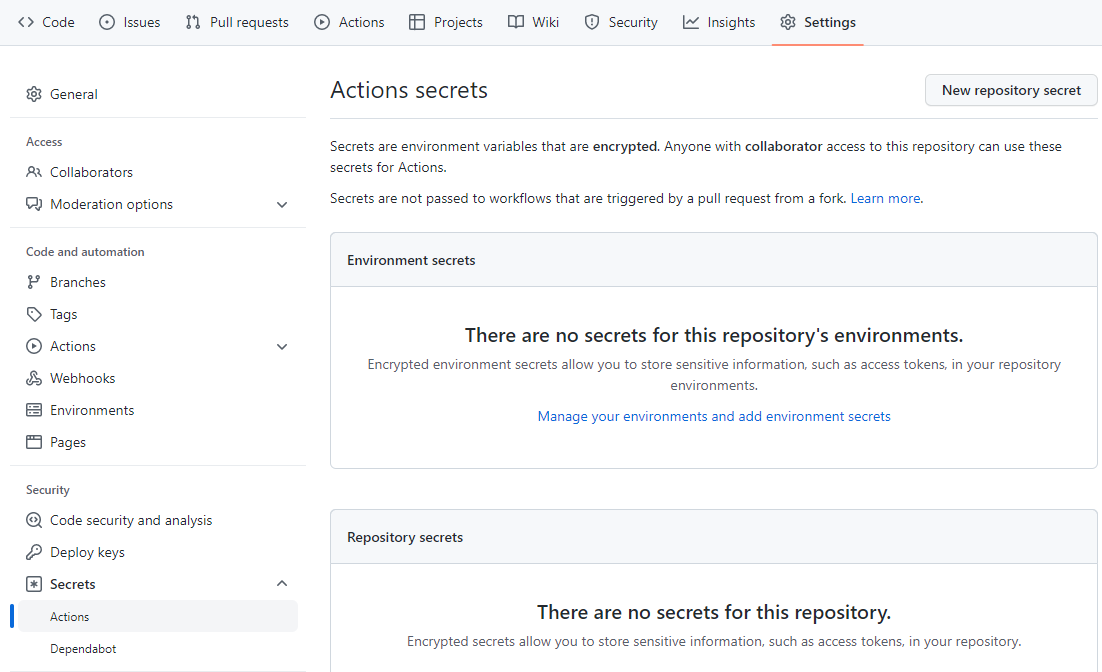This screenshot has height=672, width=1102.
Task: Click the Deploy keys key icon
Action: click(x=34, y=552)
